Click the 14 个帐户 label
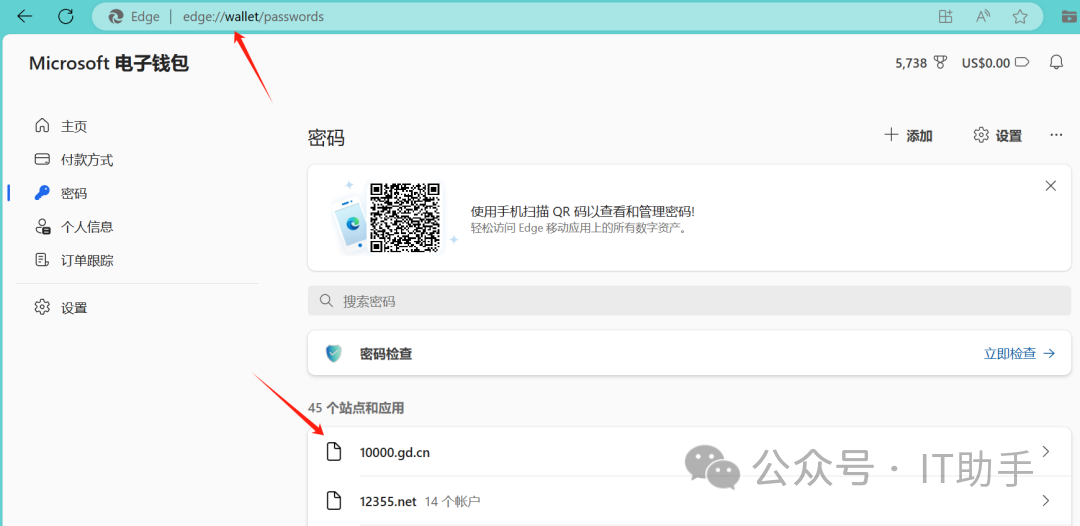1080x526 pixels. tap(452, 501)
